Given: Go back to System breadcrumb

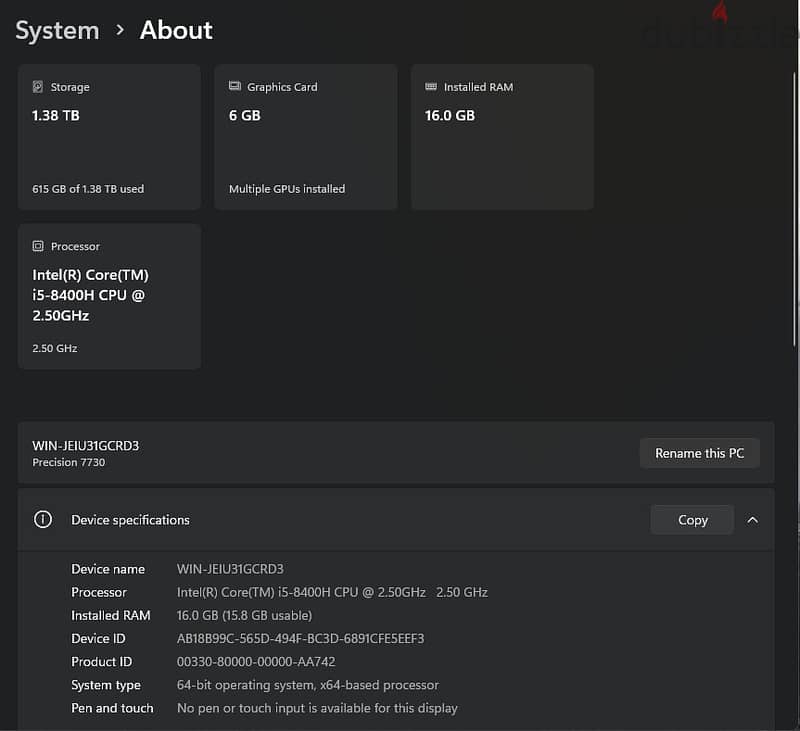Looking at the screenshot, I should pos(58,30).
